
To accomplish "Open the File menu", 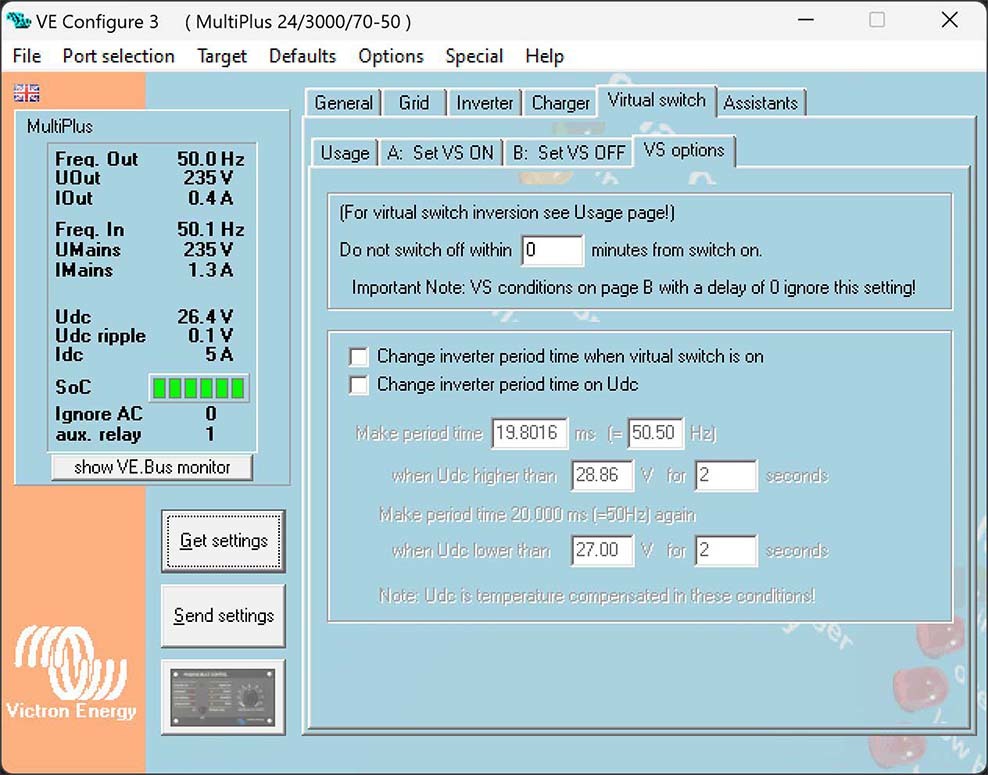I will click(x=27, y=56).
